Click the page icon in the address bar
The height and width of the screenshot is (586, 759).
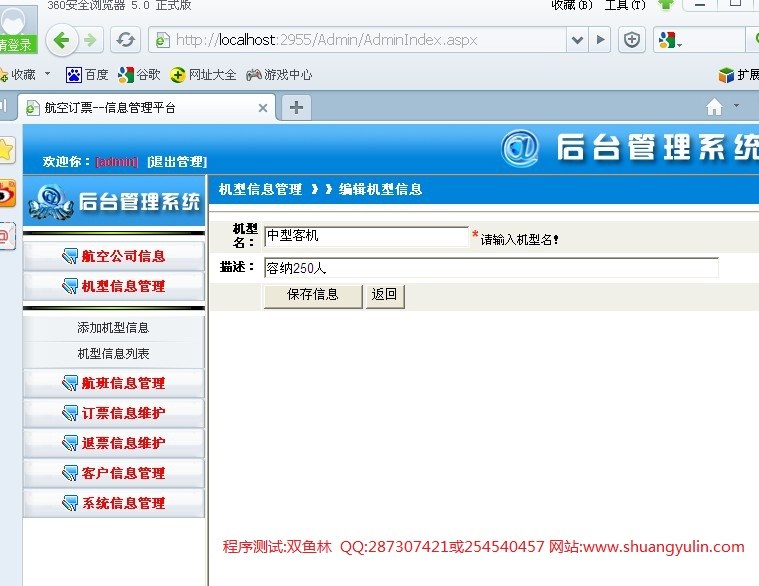pos(163,40)
